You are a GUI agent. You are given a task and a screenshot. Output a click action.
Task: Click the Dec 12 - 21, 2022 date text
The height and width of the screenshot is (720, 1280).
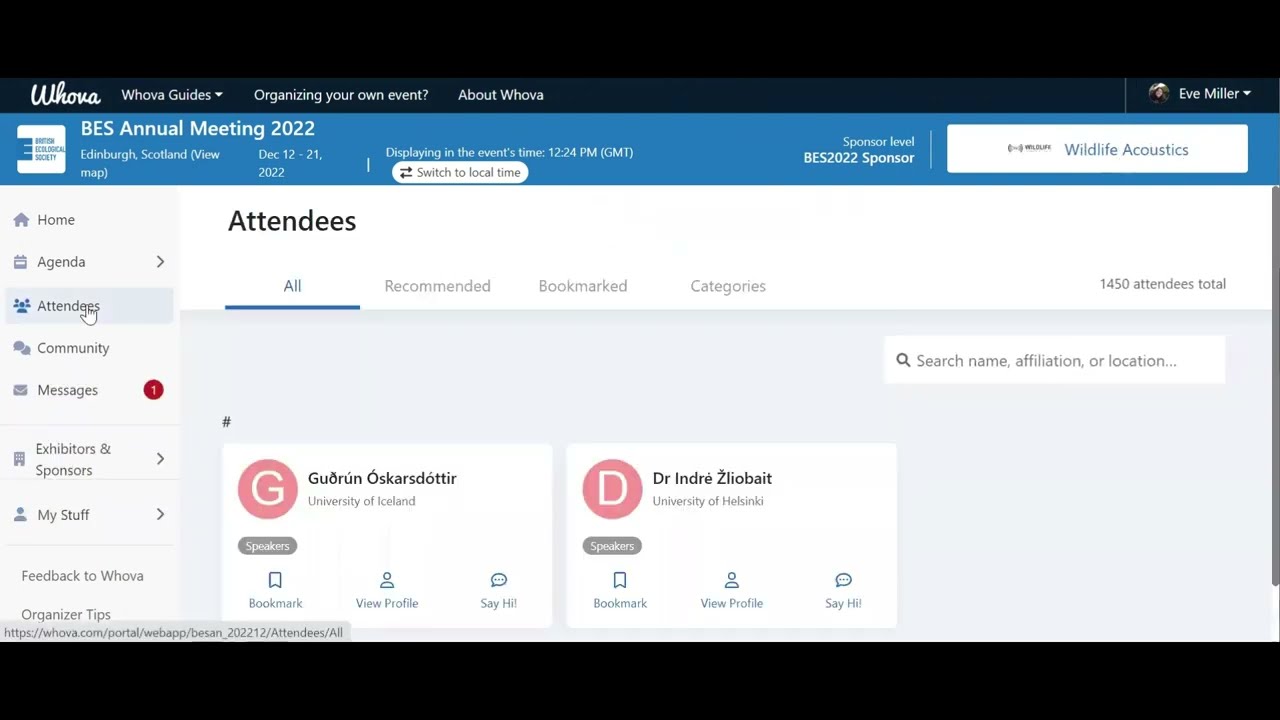coord(290,163)
